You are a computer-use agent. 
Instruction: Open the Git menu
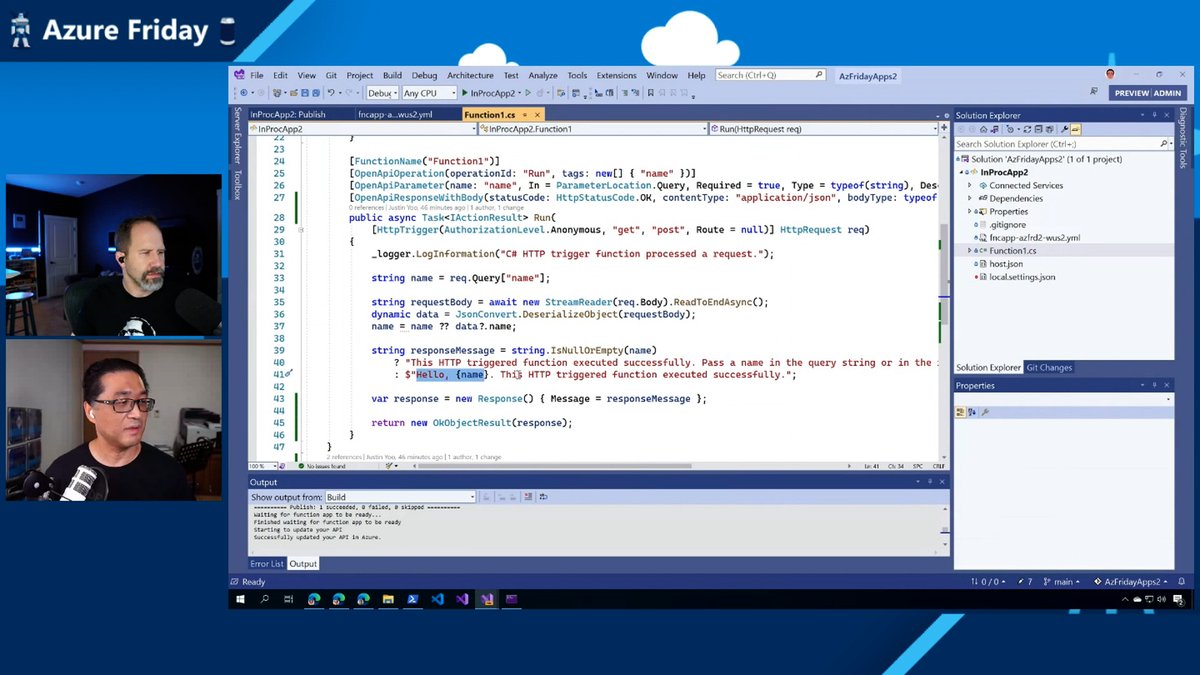point(331,75)
